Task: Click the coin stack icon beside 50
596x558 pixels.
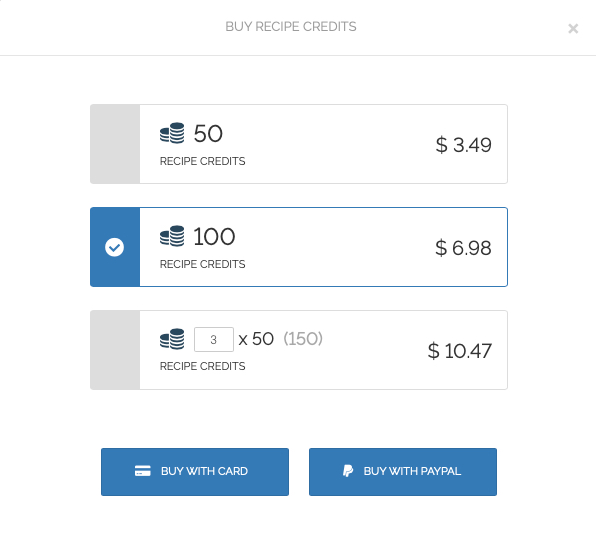Action: tap(172, 133)
